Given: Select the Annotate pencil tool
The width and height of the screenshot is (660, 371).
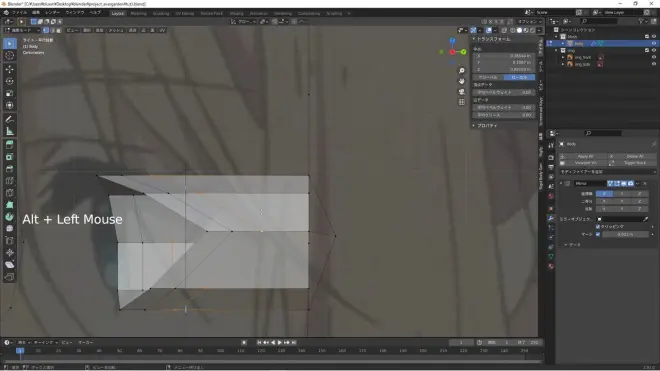Looking at the screenshot, I should pos(10,120).
